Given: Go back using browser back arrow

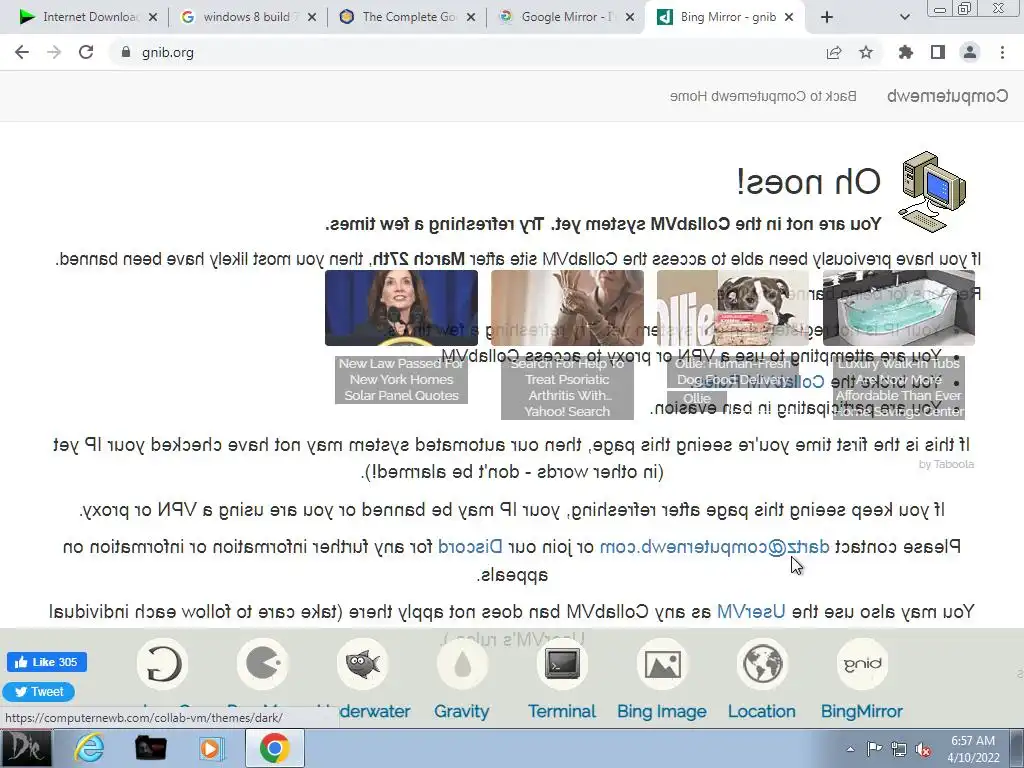Looking at the screenshot, I should [x=22, y=52].
